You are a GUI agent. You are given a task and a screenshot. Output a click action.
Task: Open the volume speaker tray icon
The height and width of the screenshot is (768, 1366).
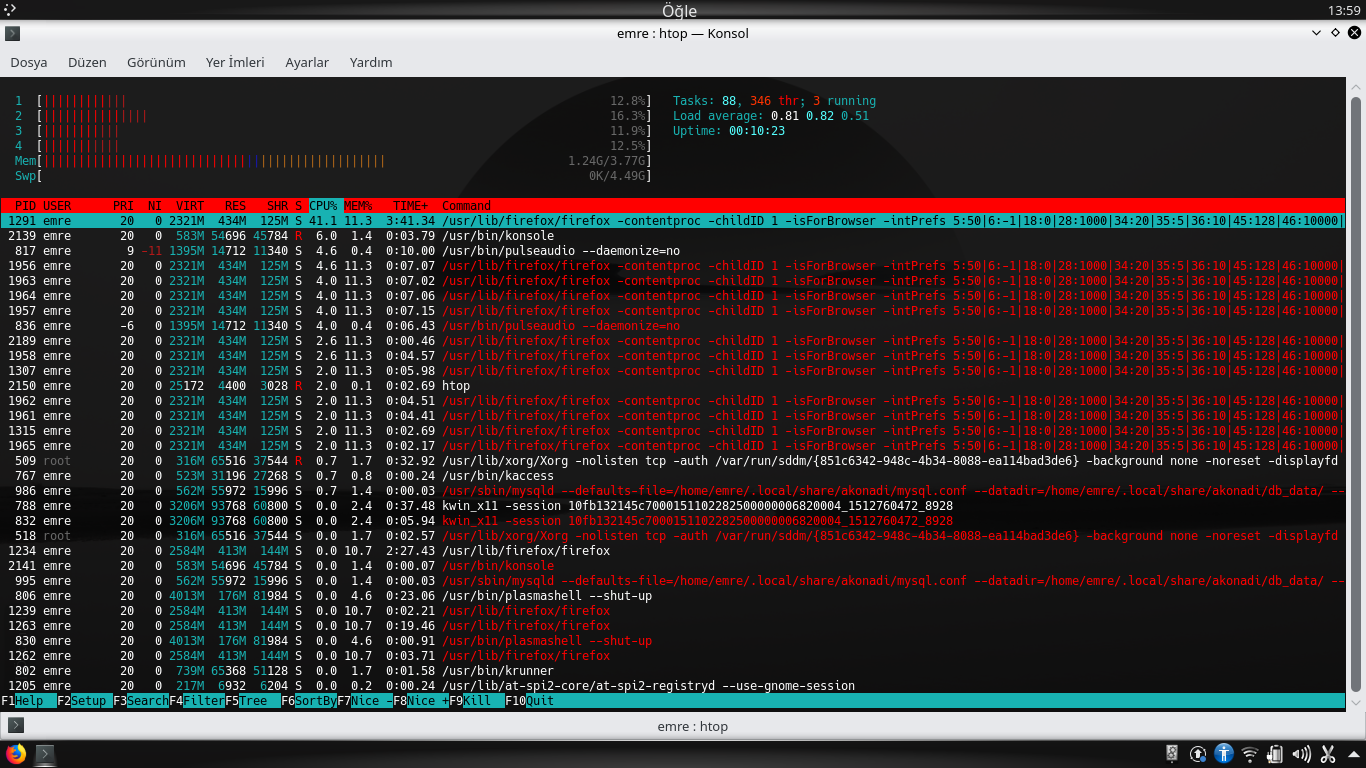coord(1302,754)
